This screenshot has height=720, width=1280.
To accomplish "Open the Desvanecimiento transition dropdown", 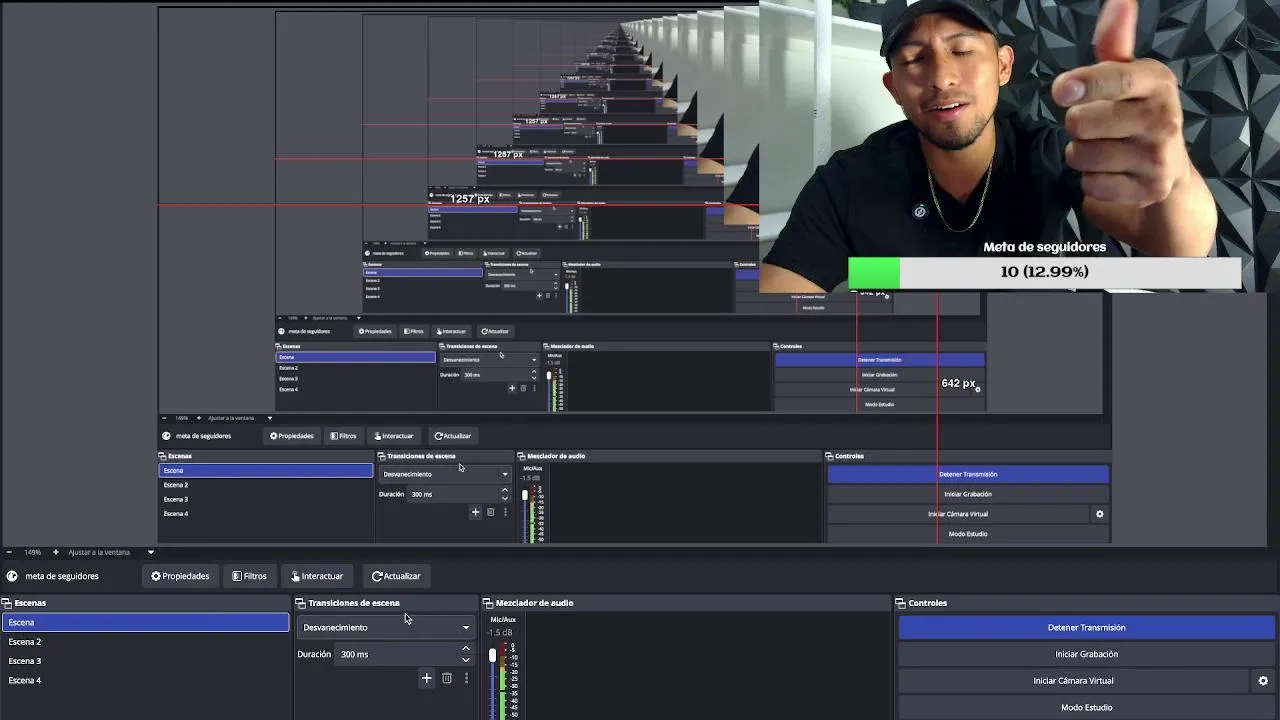I will tap(386, 627).
